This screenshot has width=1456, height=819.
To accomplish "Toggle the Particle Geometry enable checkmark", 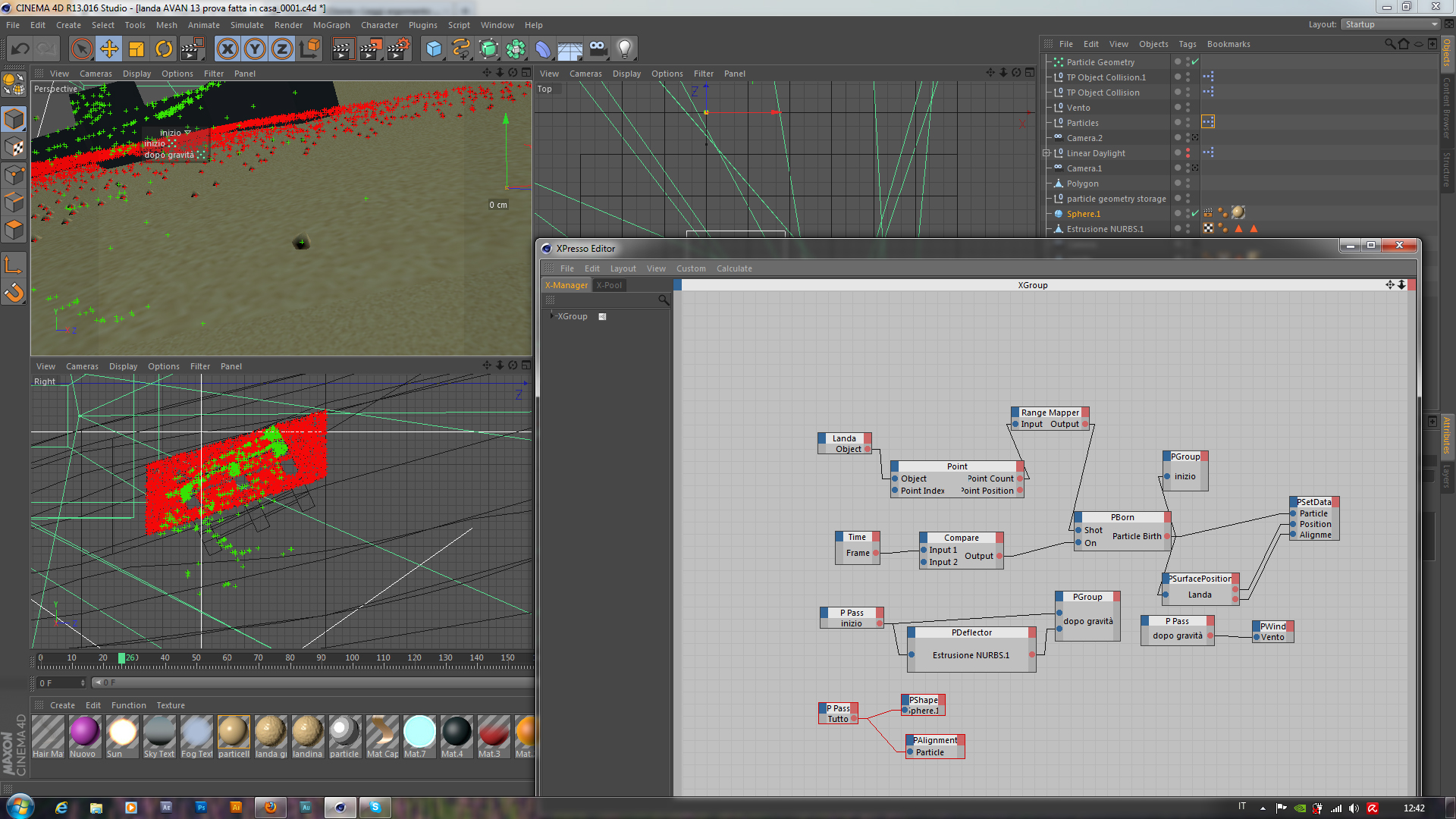I will 1195,62.
